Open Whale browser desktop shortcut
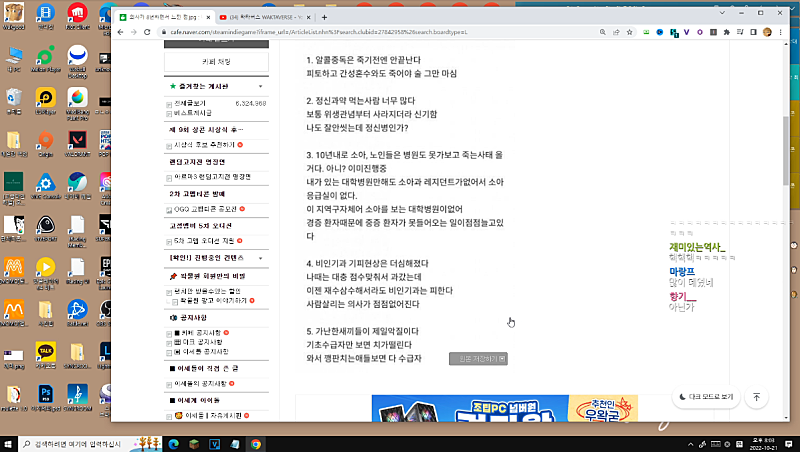The image size is (800, 452). pos(77,186)
